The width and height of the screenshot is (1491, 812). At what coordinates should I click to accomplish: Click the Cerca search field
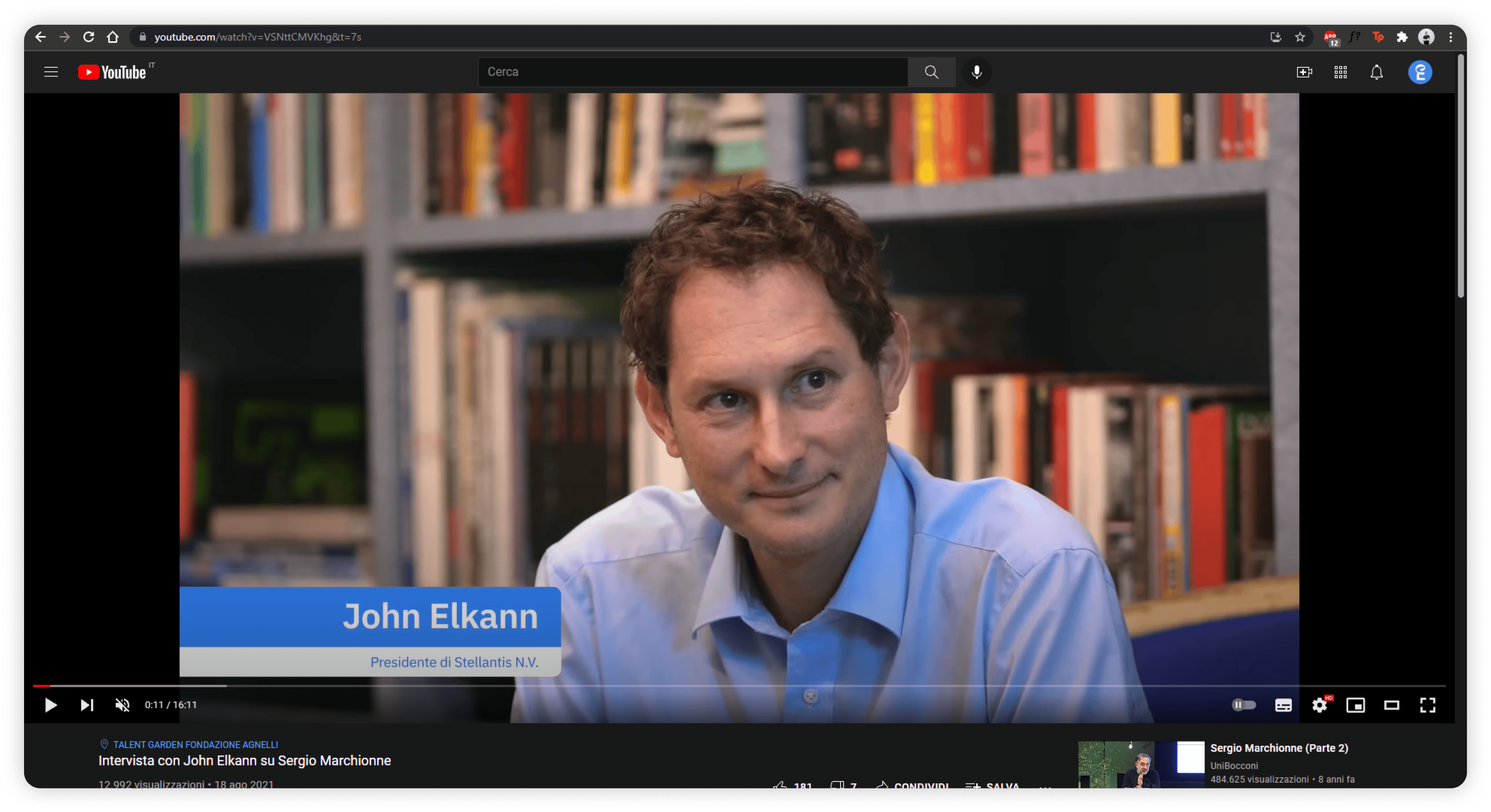692,72
